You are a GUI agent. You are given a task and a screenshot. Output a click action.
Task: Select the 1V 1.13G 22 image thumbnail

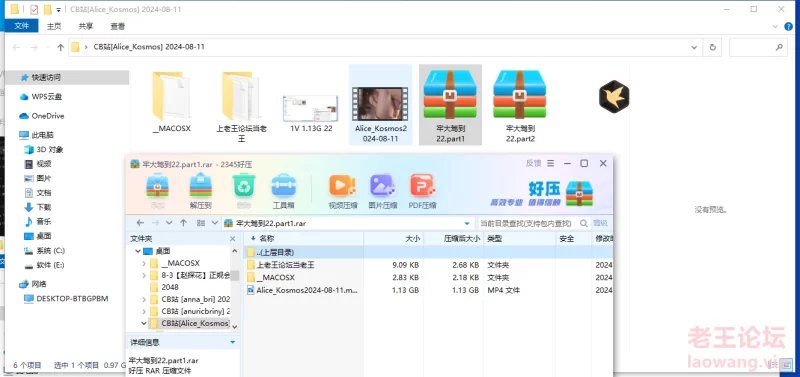coord(311,113)
